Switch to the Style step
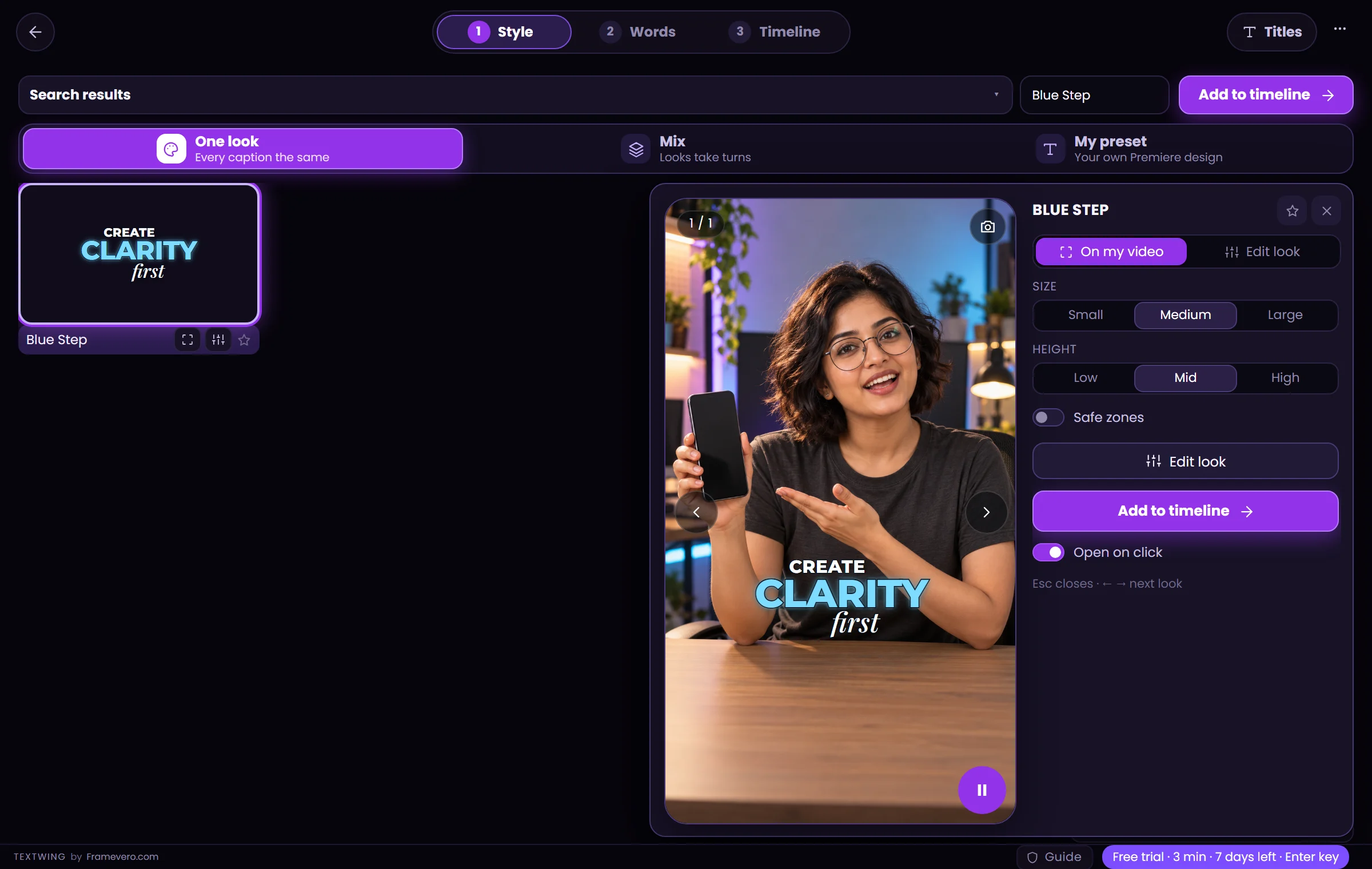Screen dimensions: 1372x869 click(504, 32)
